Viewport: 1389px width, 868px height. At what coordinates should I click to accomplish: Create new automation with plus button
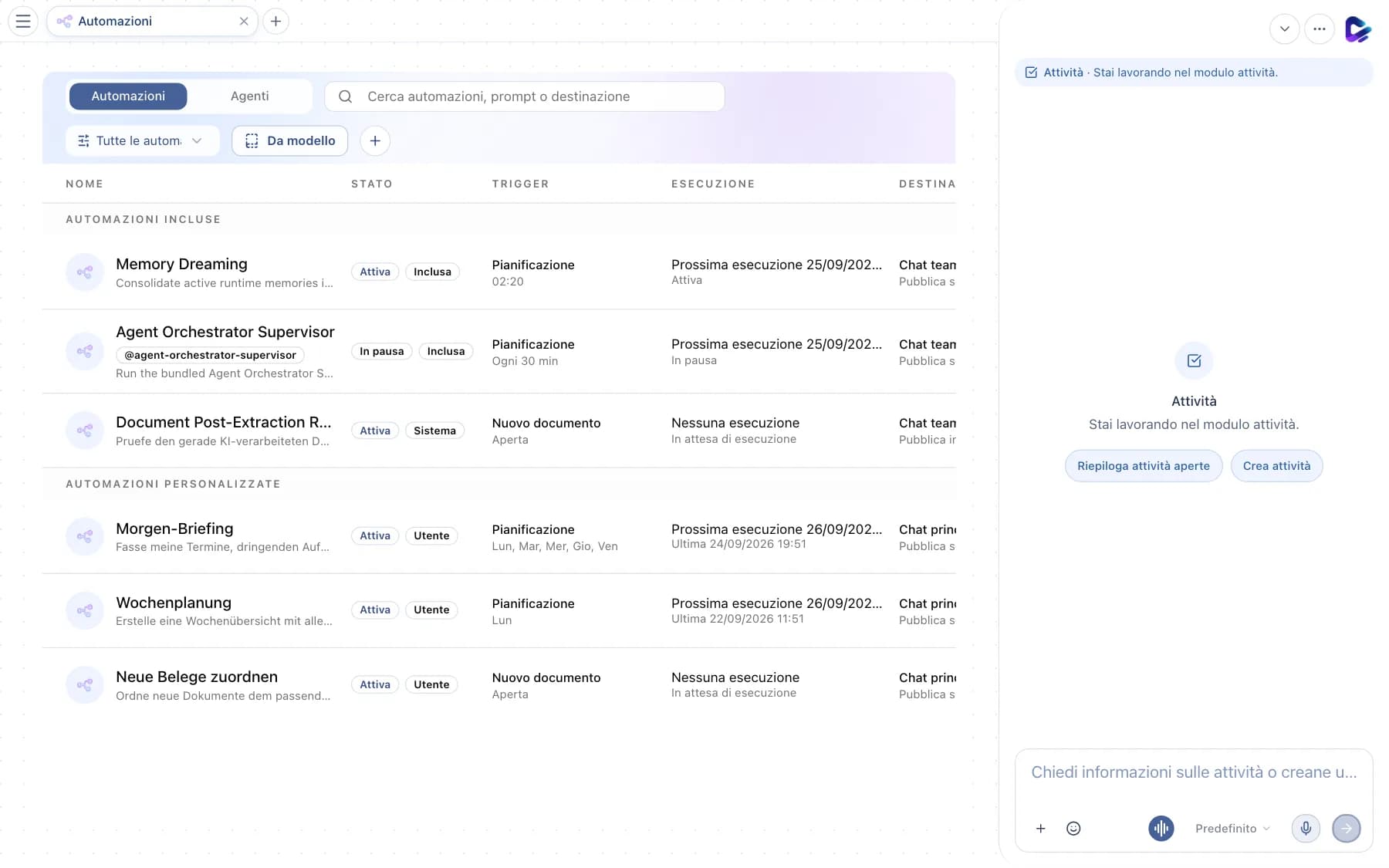click(x=375, y=140)
